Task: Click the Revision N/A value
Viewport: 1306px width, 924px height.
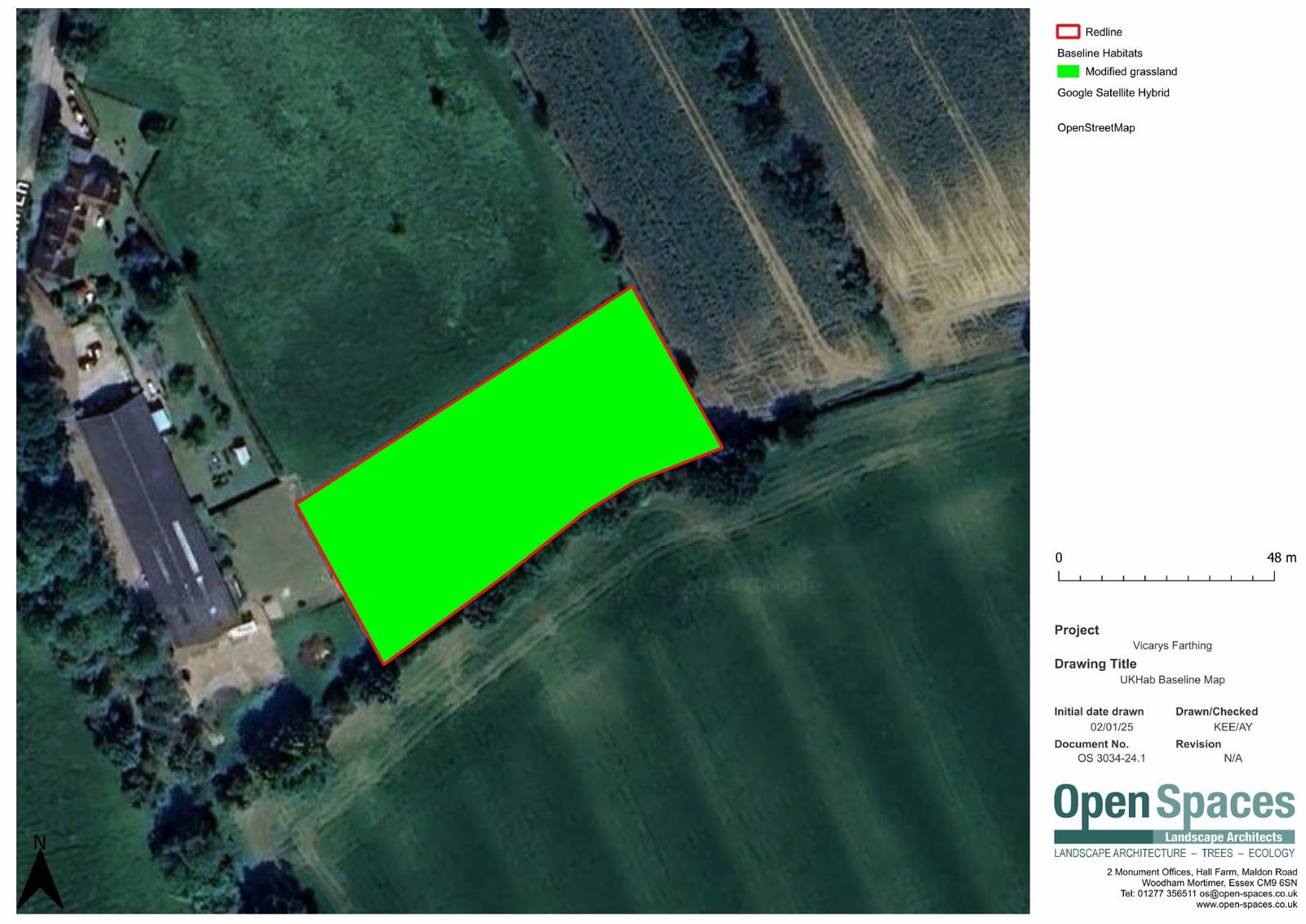Action: pos(1233,758)
